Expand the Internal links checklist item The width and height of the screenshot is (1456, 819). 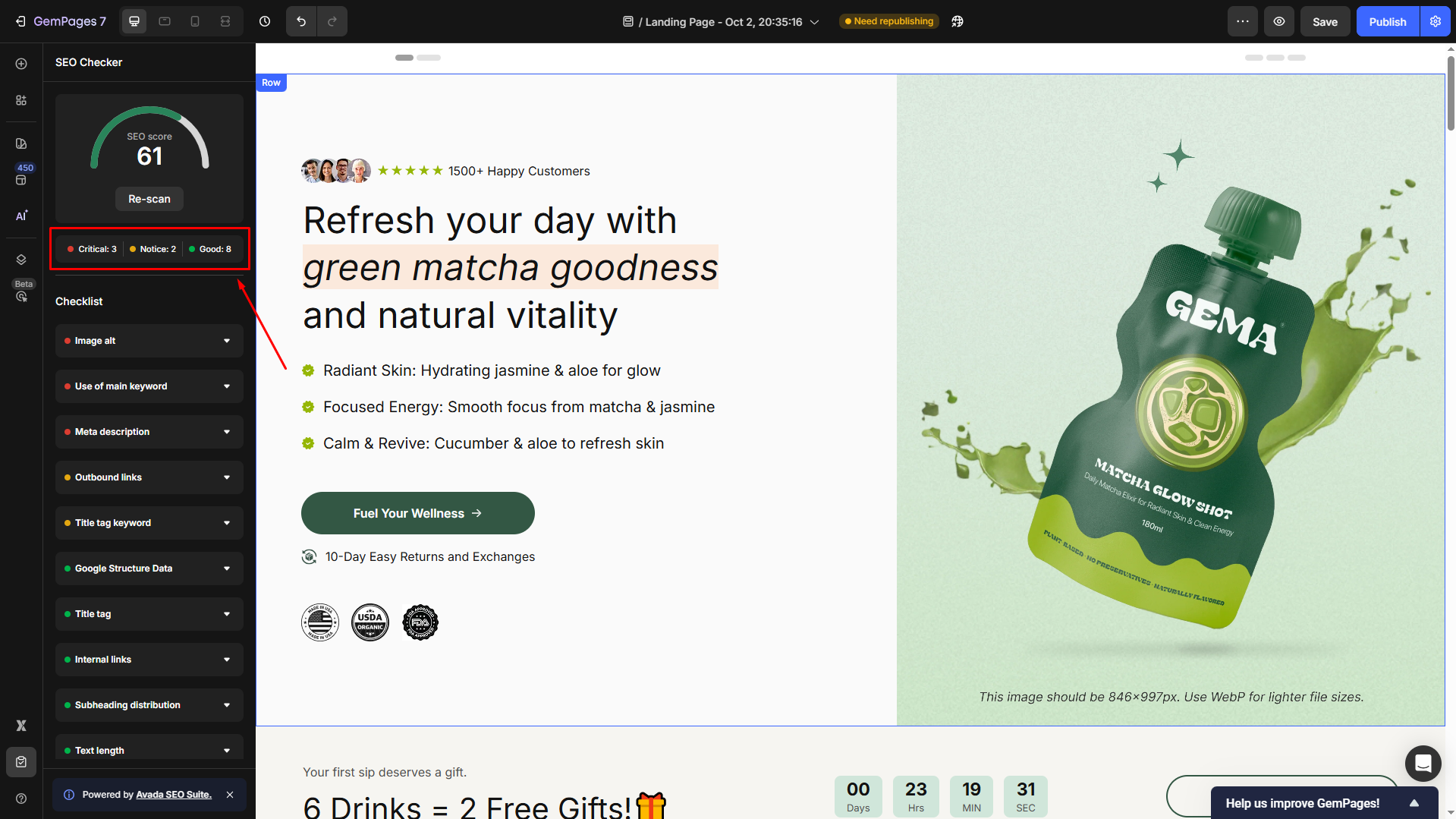[x=149, y=660]
